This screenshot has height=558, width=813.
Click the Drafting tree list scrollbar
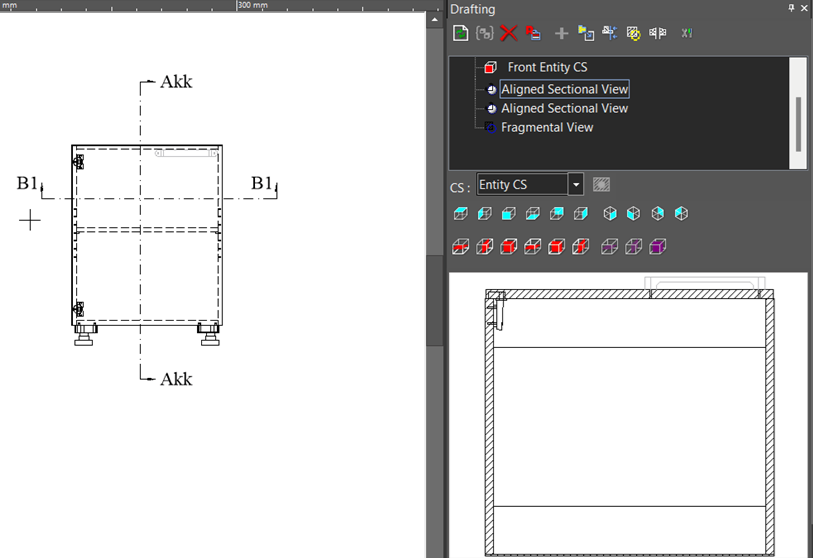pyautogui.click(x=798, y=124)
